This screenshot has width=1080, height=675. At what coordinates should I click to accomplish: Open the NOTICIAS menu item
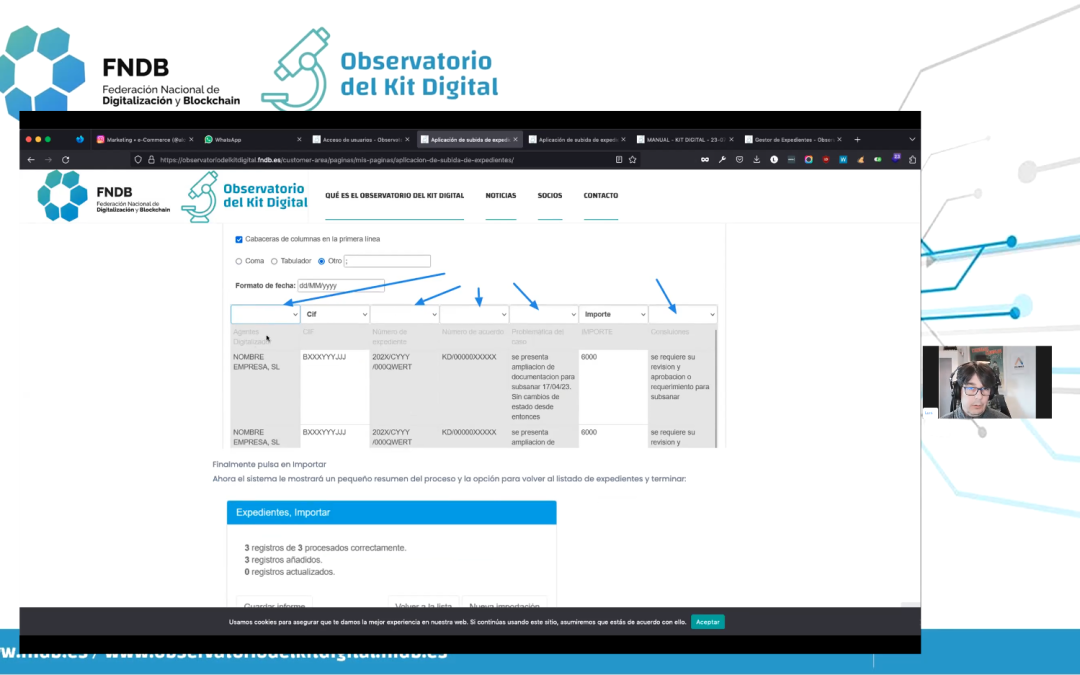tap(501, 196)
